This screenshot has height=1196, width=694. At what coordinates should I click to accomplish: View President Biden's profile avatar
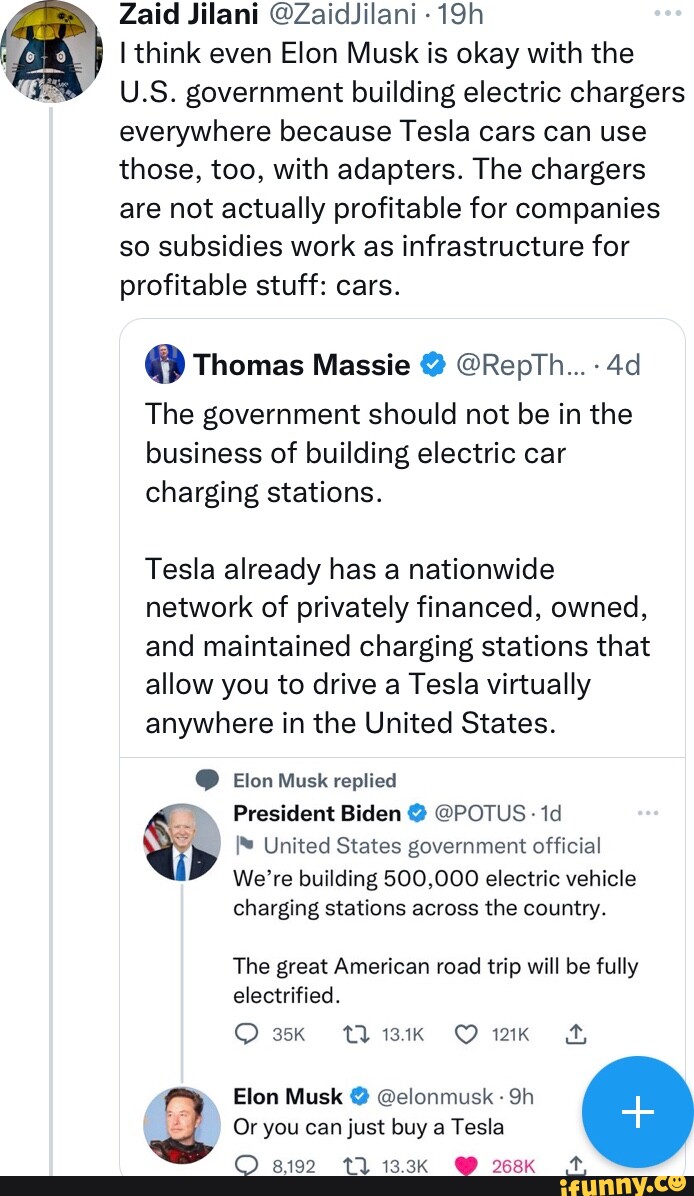coord(181,842)
